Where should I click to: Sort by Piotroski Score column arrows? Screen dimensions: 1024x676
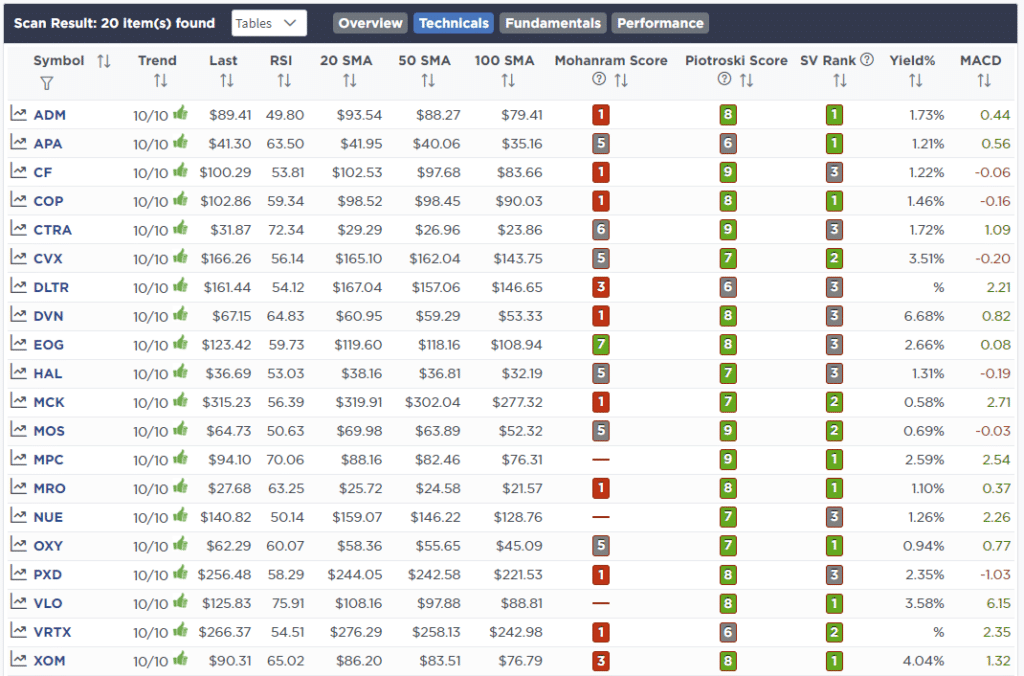pyautogui.click(x=746, y=80)
